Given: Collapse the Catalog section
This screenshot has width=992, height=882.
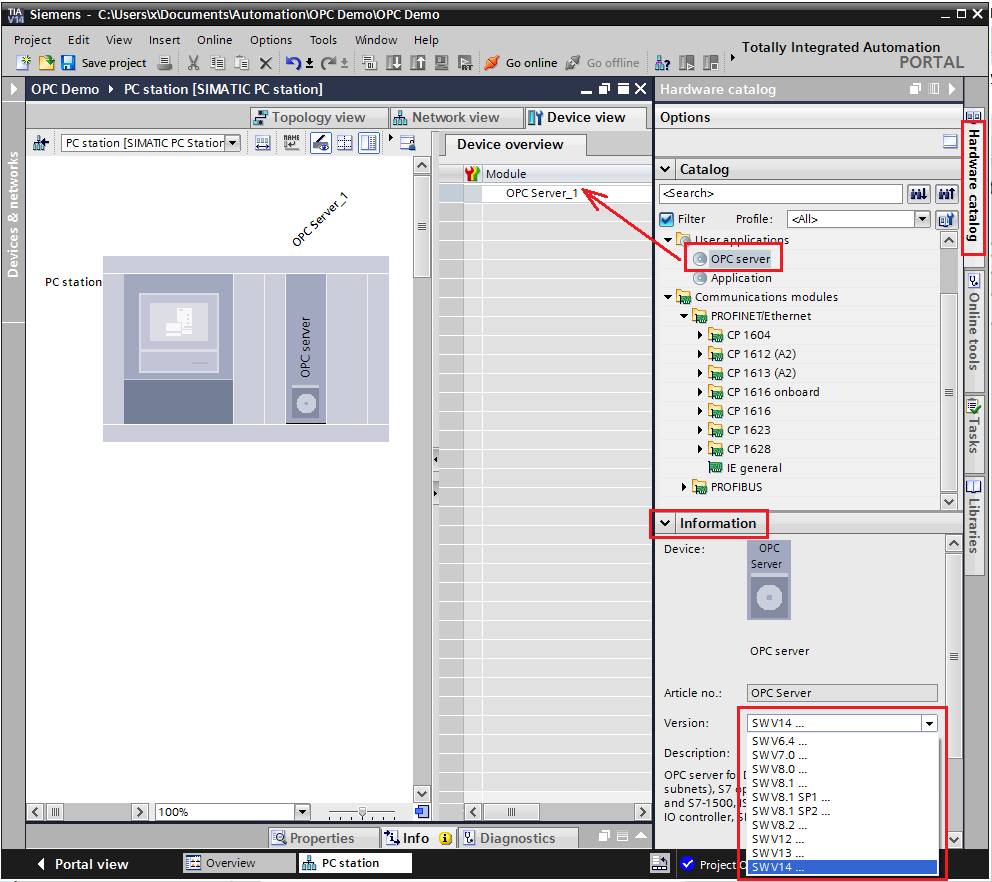Looking at the screenshot, I should pos(665,169).
